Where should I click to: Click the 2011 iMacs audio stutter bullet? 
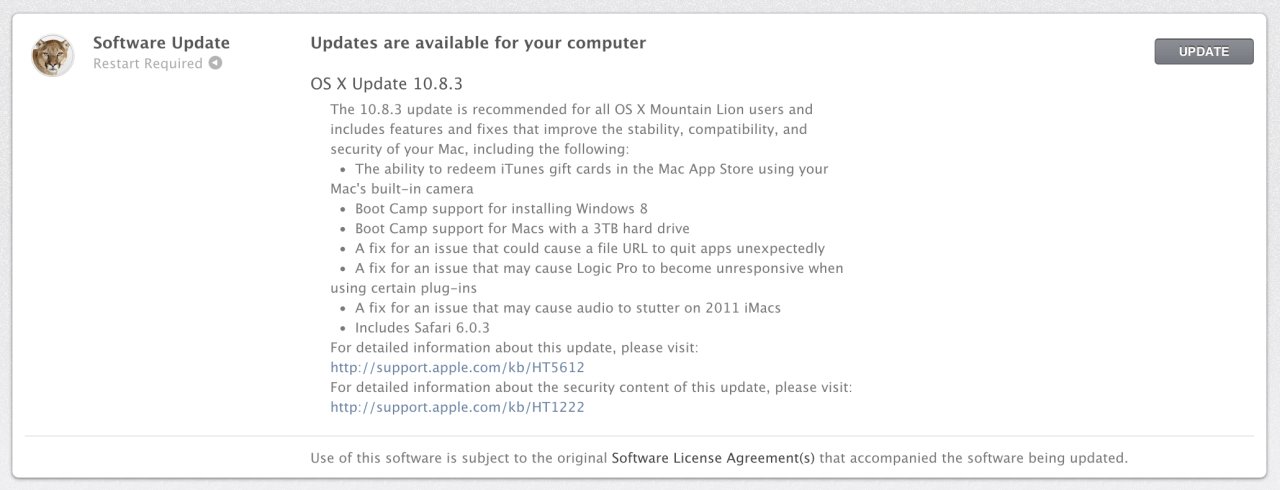tap(567, 308)
